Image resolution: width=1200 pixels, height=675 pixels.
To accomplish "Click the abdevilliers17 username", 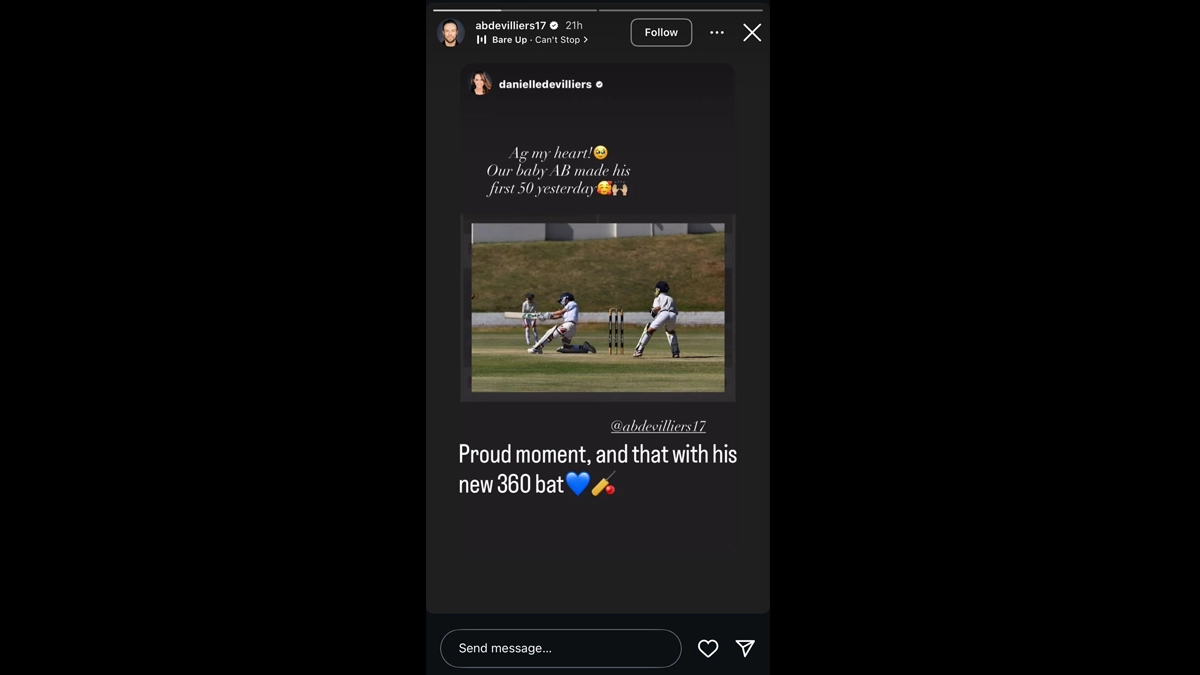I will pos(510,25).
